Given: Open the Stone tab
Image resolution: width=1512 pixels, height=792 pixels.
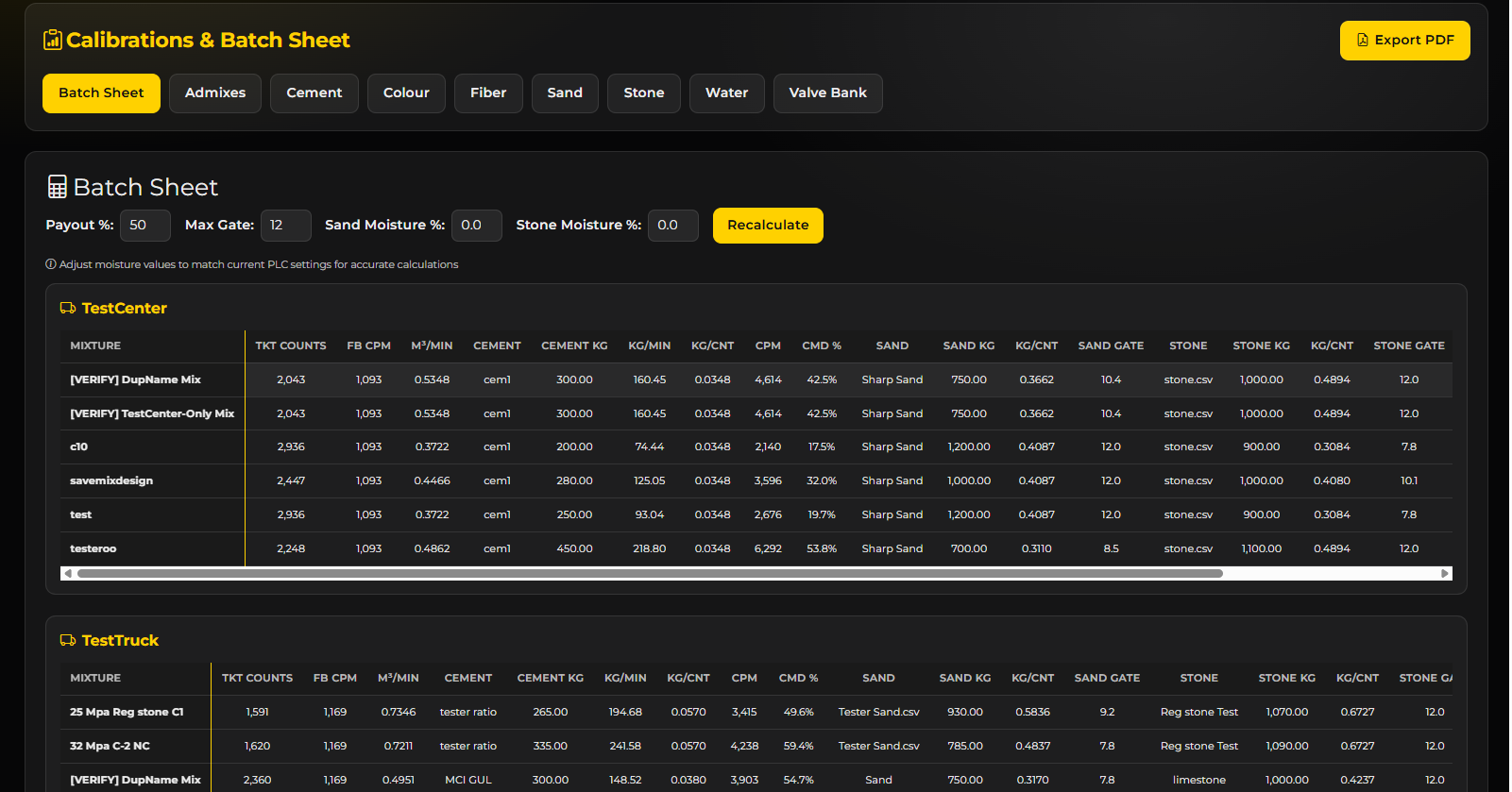Looking at the screenshot, I should (644, 93).
